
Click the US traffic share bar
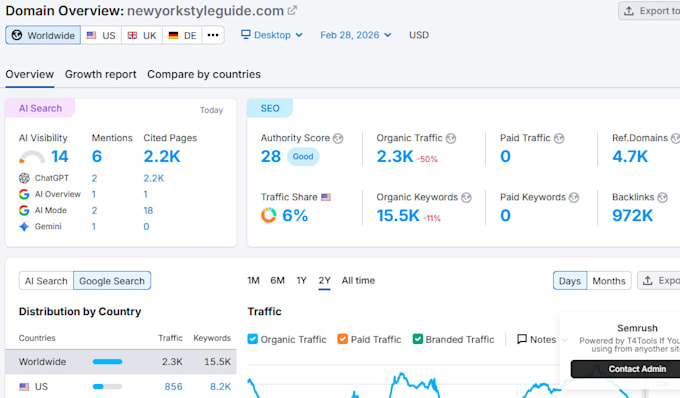pyautogui.click(x=108, y=387)
